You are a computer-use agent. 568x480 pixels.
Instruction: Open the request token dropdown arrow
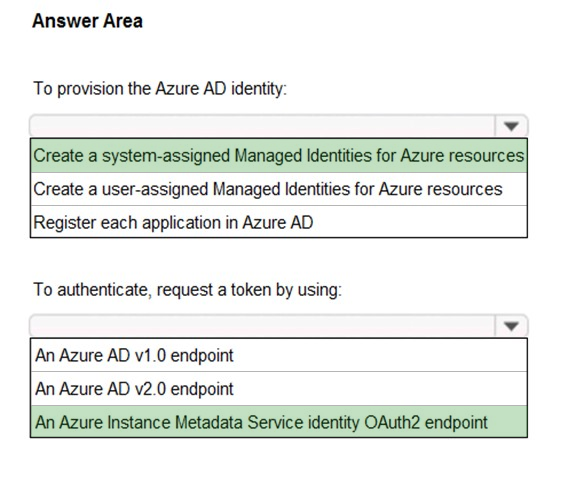point(511,326)
